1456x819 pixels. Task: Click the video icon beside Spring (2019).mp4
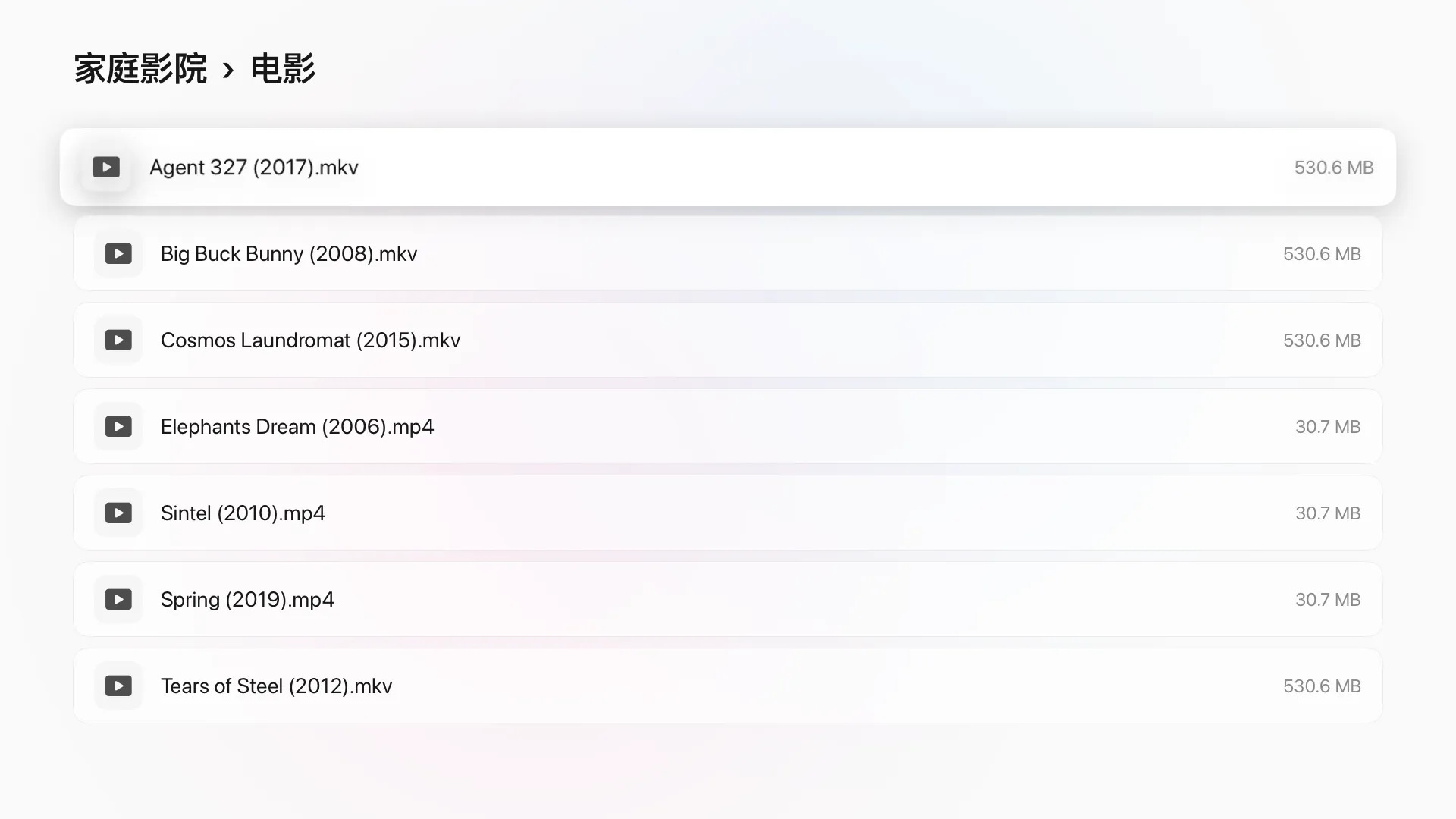click(x=118, y=599)
